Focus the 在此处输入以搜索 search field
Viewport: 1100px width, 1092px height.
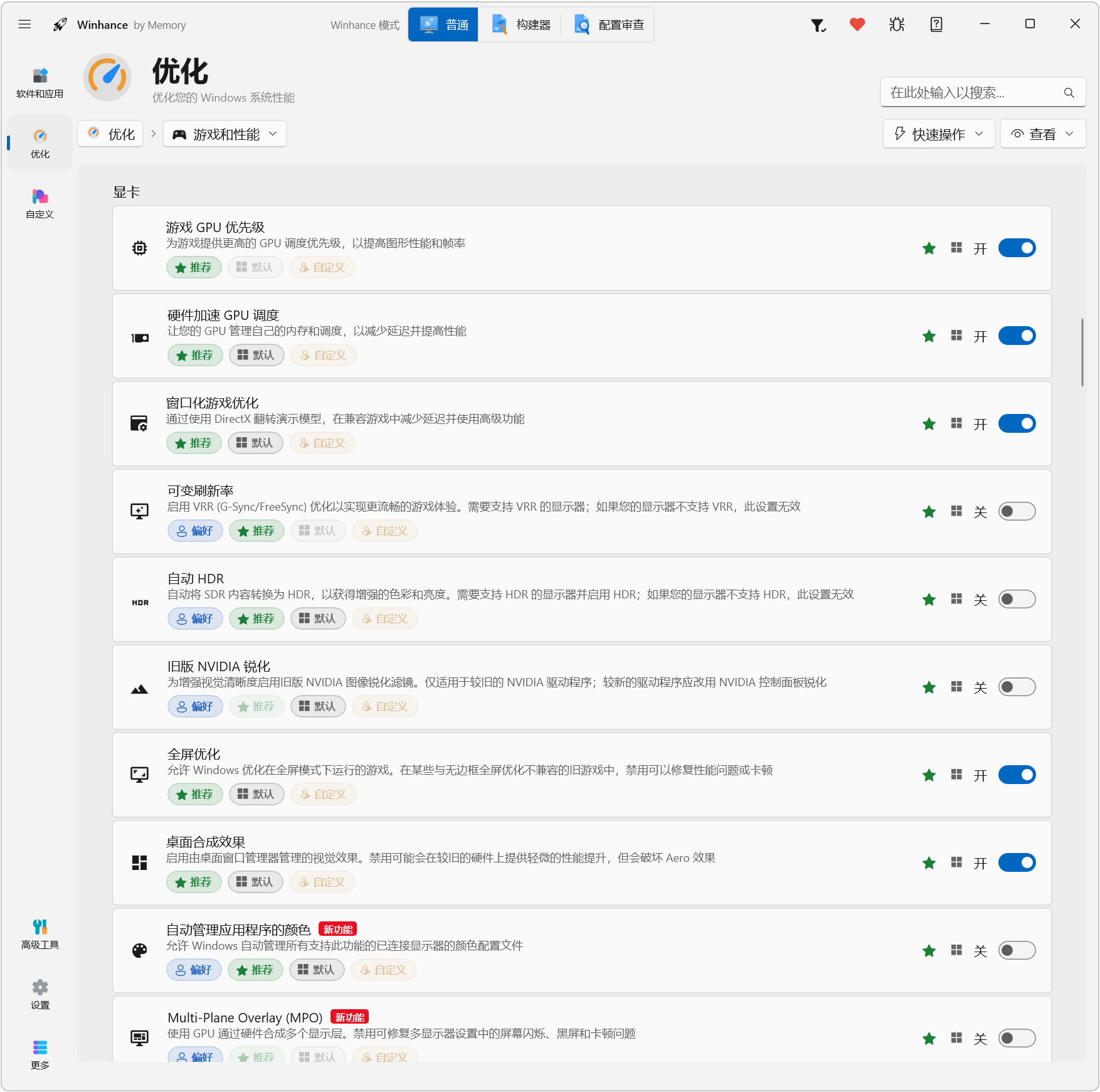click(x=983, y=93)
